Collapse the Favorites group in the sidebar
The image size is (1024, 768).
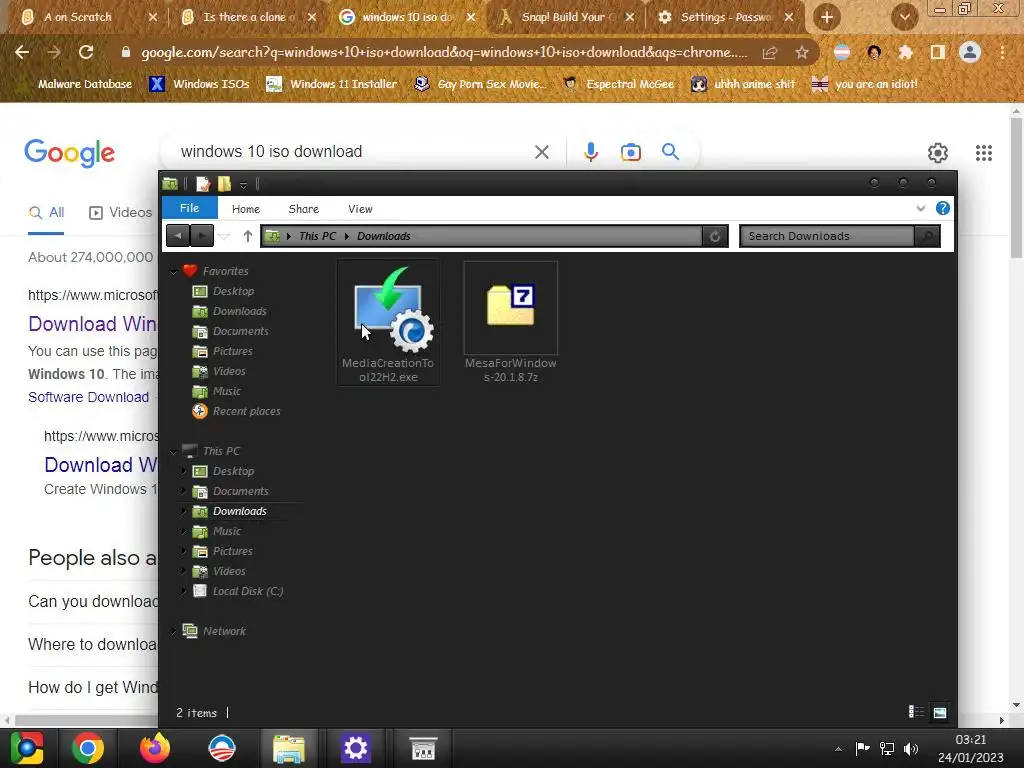click(x=174, y=271)
